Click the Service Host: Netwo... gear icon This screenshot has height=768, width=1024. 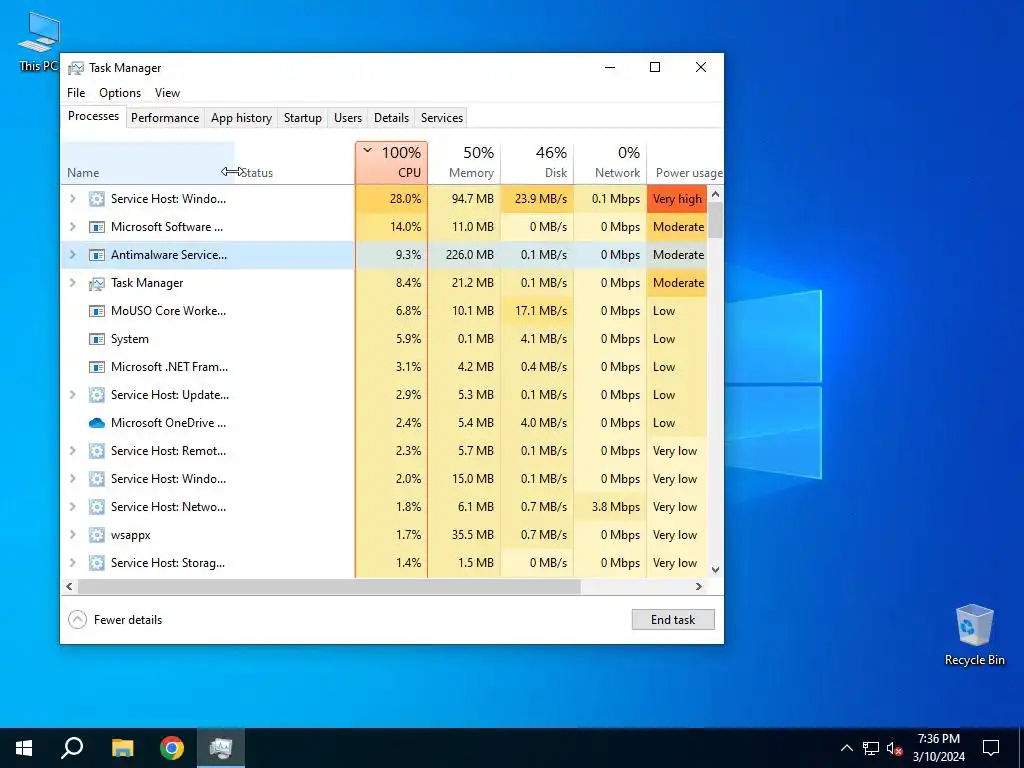[x=97, y=507]
